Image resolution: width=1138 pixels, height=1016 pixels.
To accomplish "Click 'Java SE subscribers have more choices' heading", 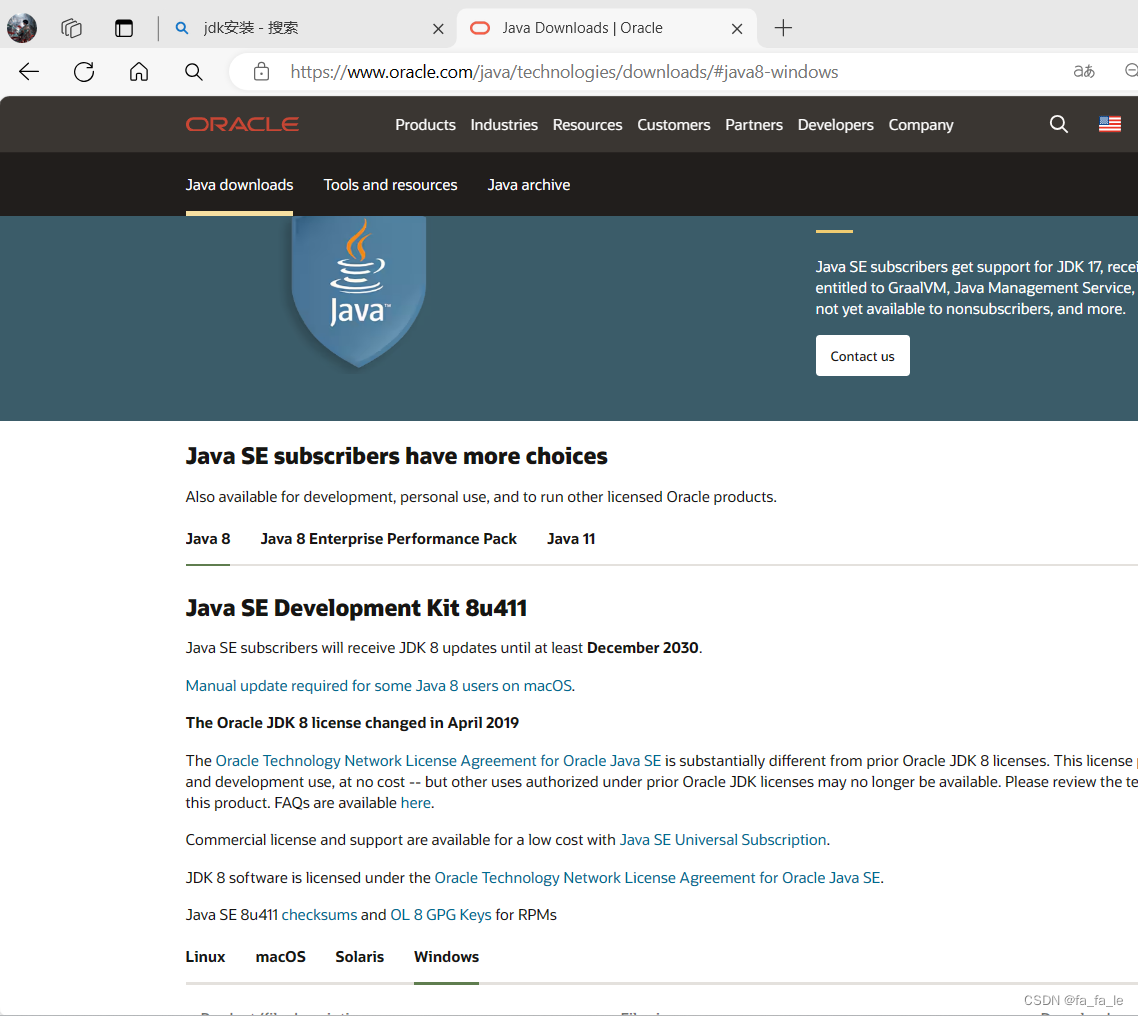I will coord(396,456).
